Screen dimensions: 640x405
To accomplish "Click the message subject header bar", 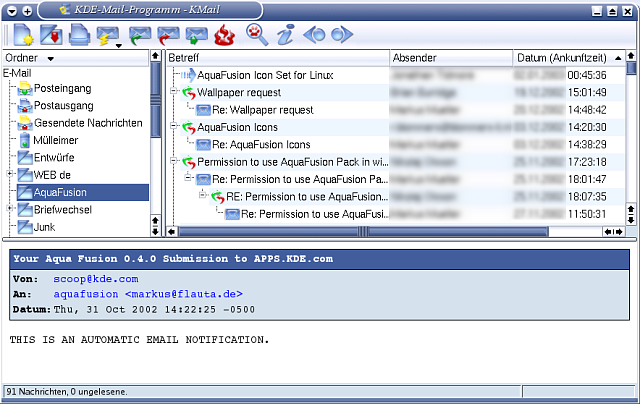I will [x=319, y=259].
